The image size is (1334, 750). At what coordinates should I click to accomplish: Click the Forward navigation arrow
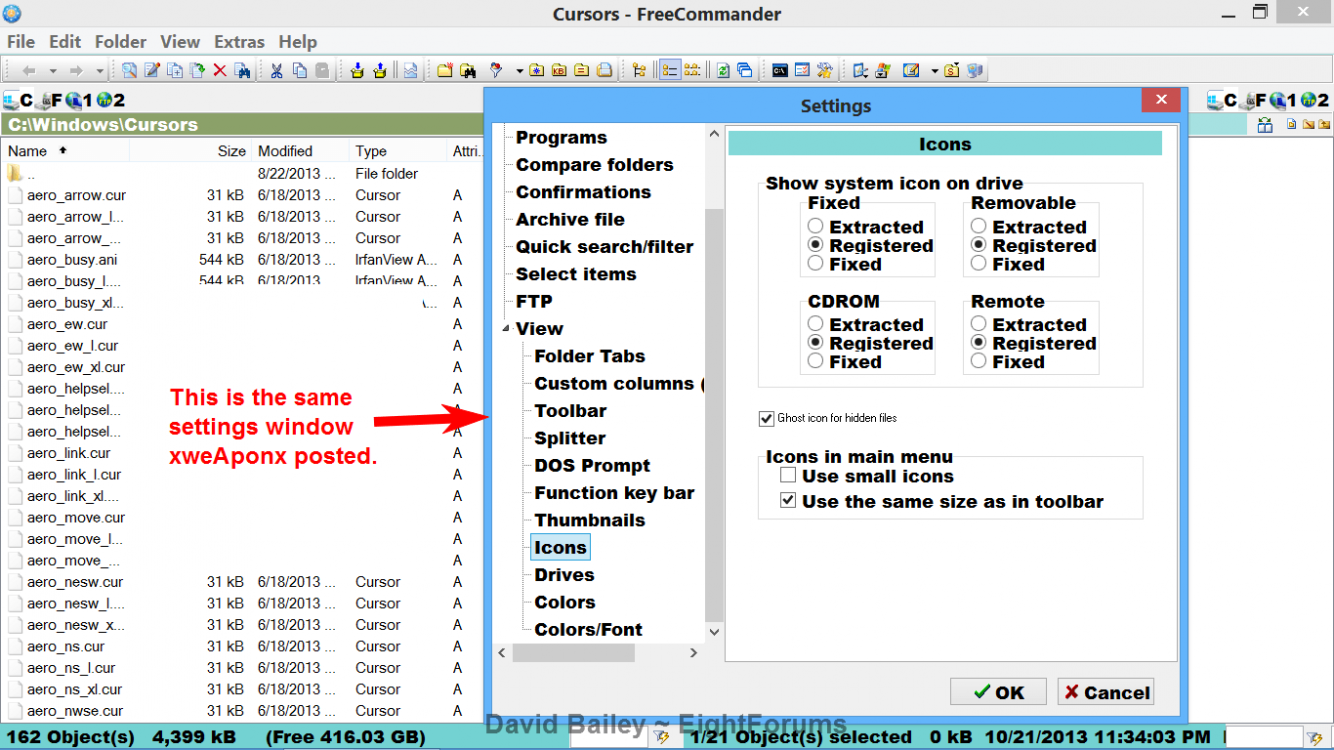coord(76,71)
